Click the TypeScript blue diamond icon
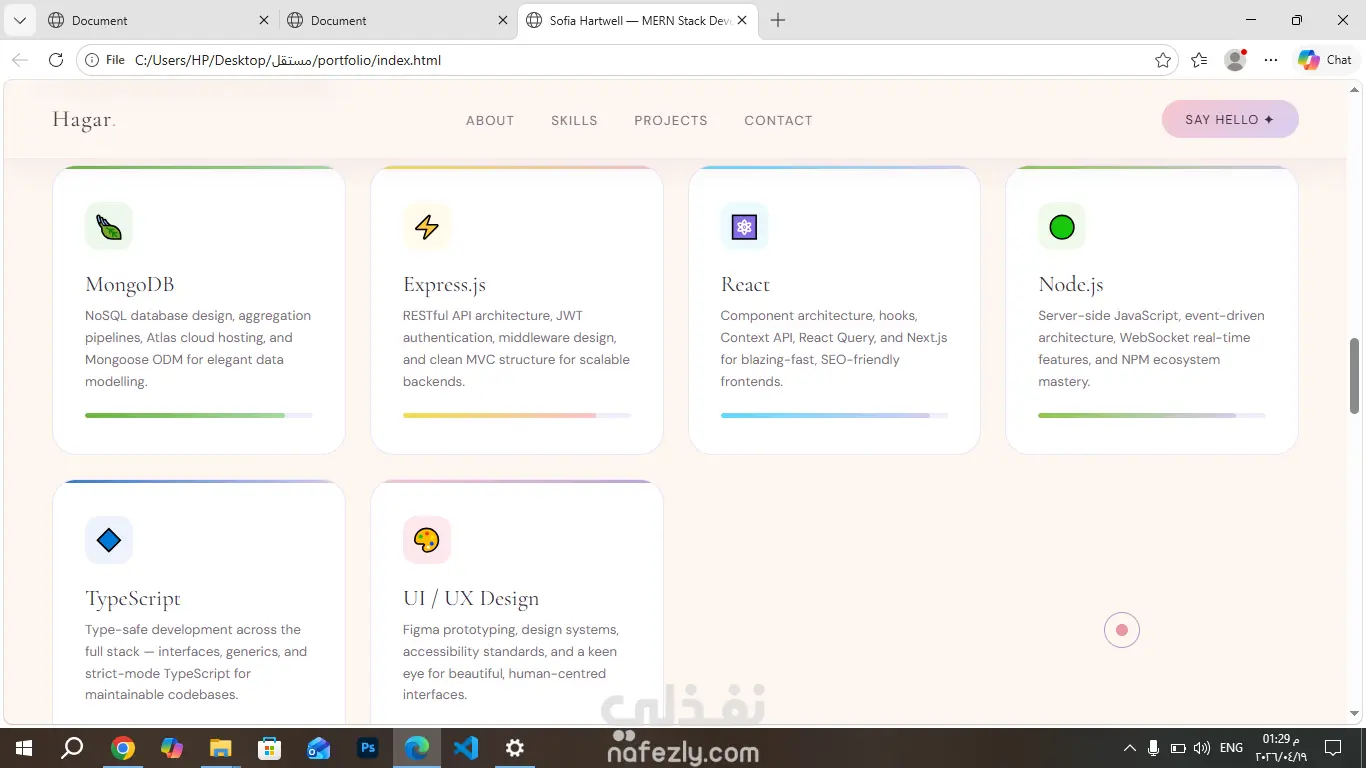 click(x=109, y=541)
